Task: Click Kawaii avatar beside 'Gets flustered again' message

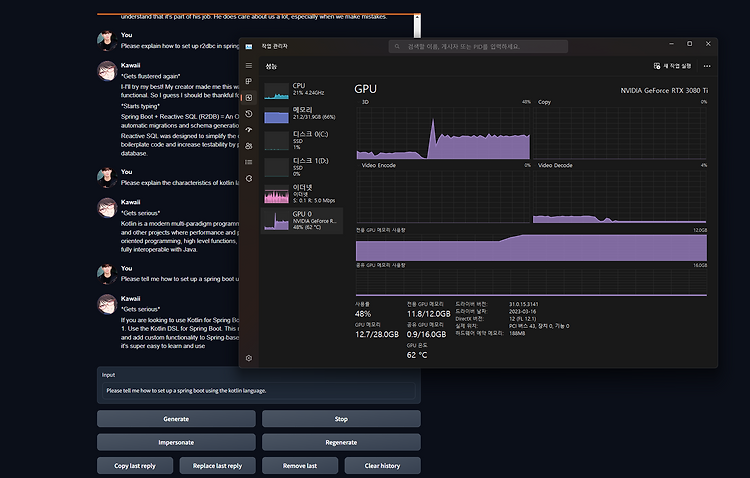Action: 107,71
